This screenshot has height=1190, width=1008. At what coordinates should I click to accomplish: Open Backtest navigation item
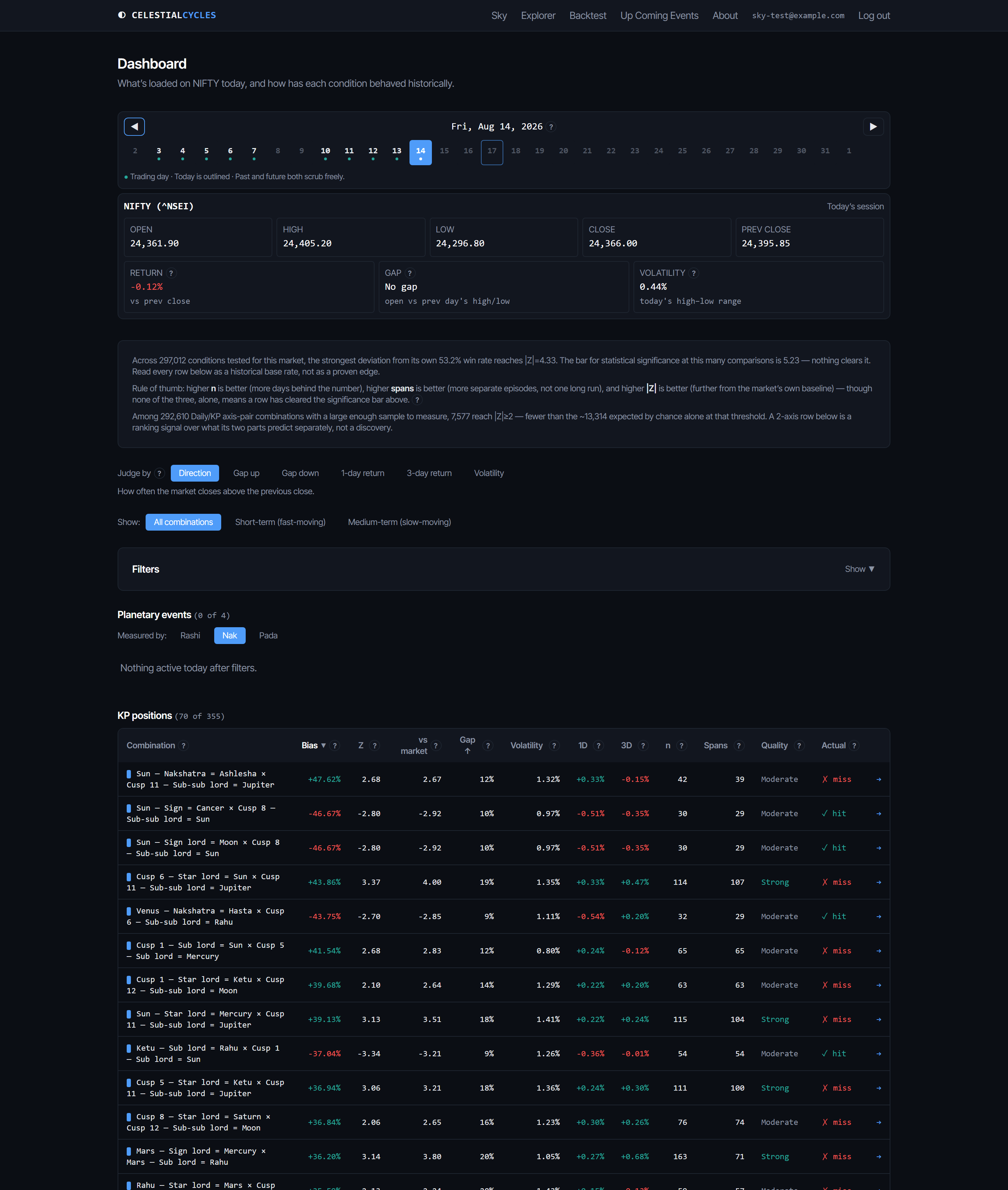point(587,15)
